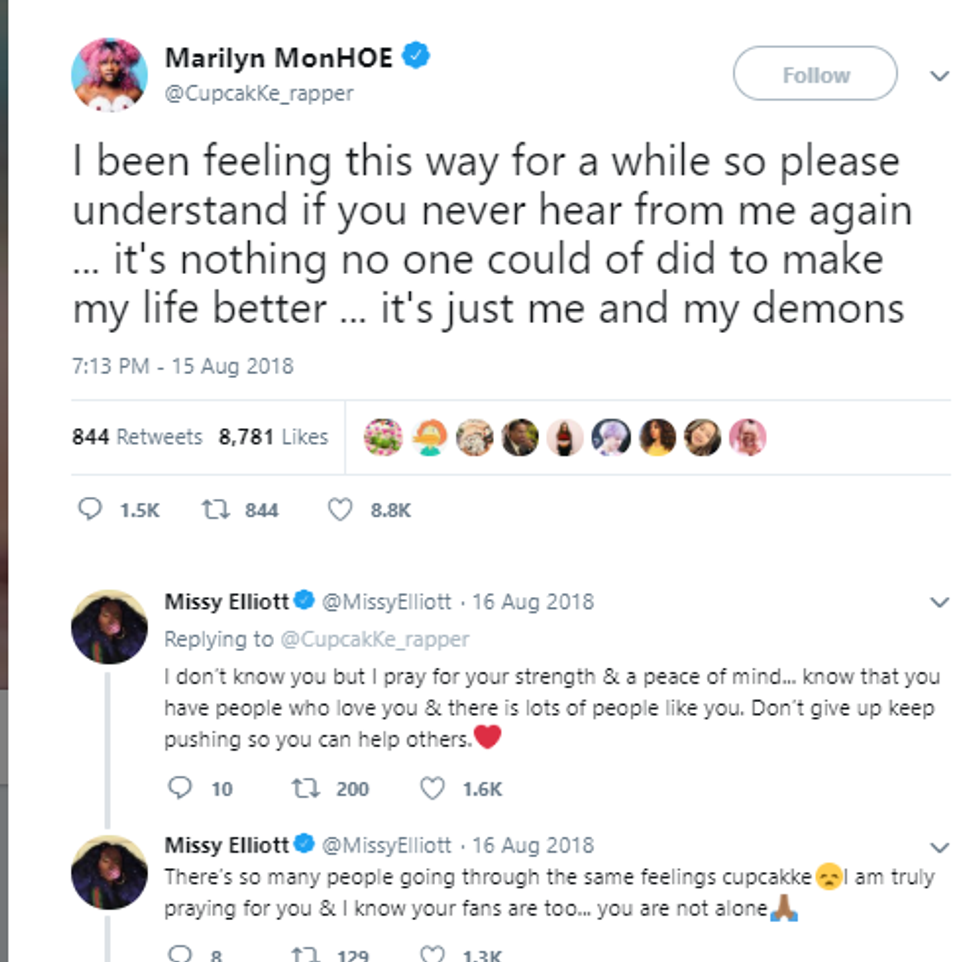Like Missy Elliott's tweet with 1.6K likes

(432, 789)
